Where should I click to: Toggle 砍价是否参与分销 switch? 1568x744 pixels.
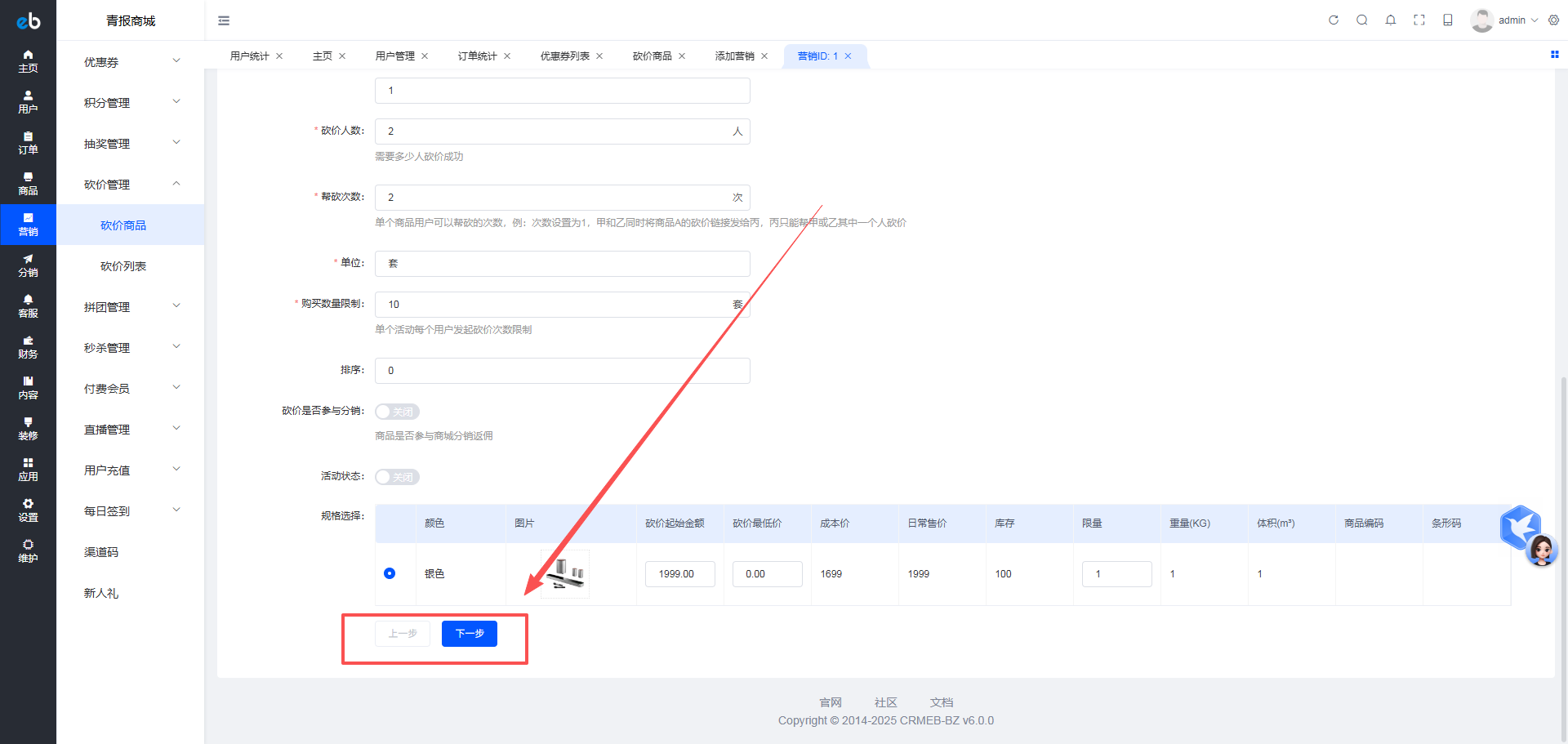coord(397,412)
